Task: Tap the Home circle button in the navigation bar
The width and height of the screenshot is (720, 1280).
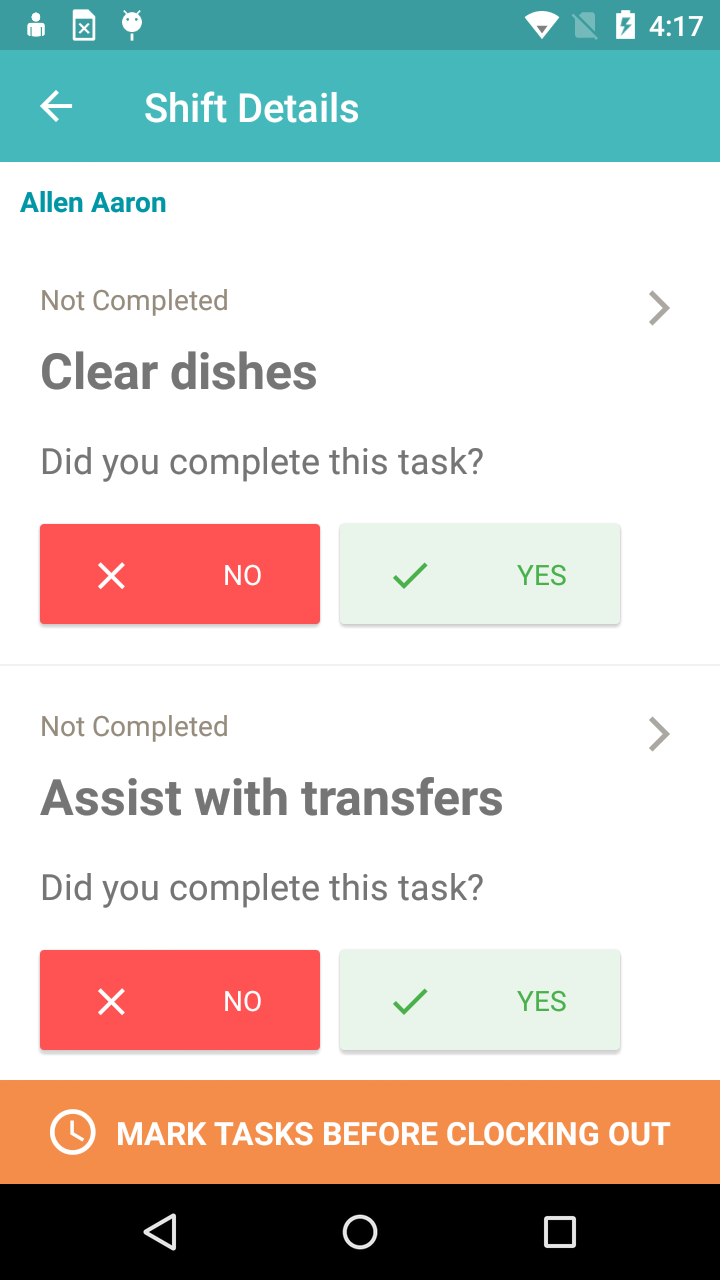Action: point(360,1231)
